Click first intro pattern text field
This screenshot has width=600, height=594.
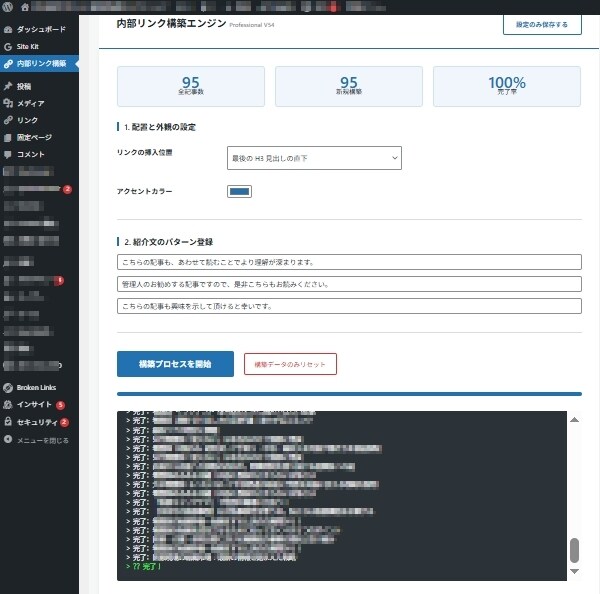pyautogui.click(x=349, y=262)
